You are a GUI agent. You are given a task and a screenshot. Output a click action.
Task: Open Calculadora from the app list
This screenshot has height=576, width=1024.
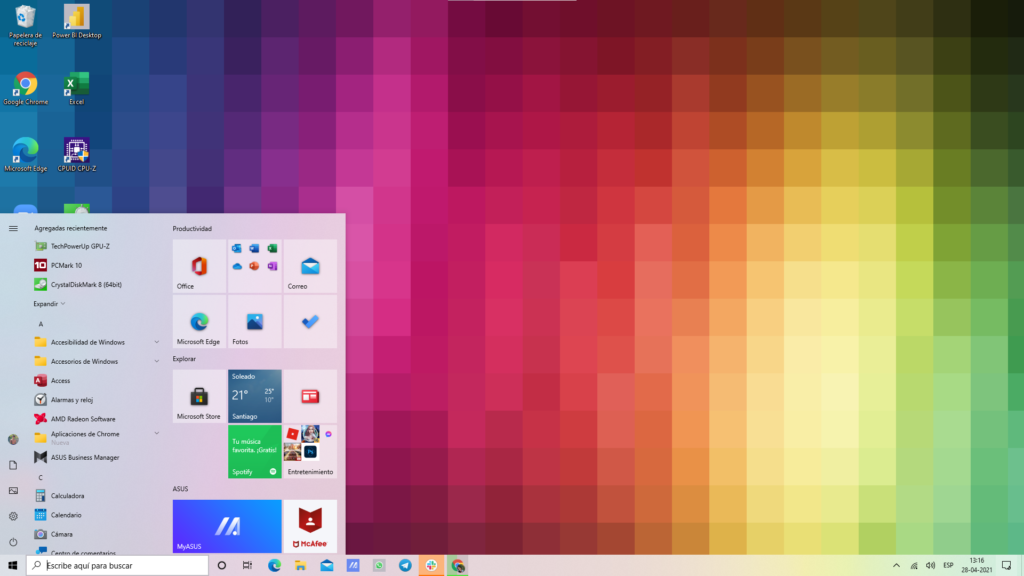pyautogui.click(x=67, y=495)
